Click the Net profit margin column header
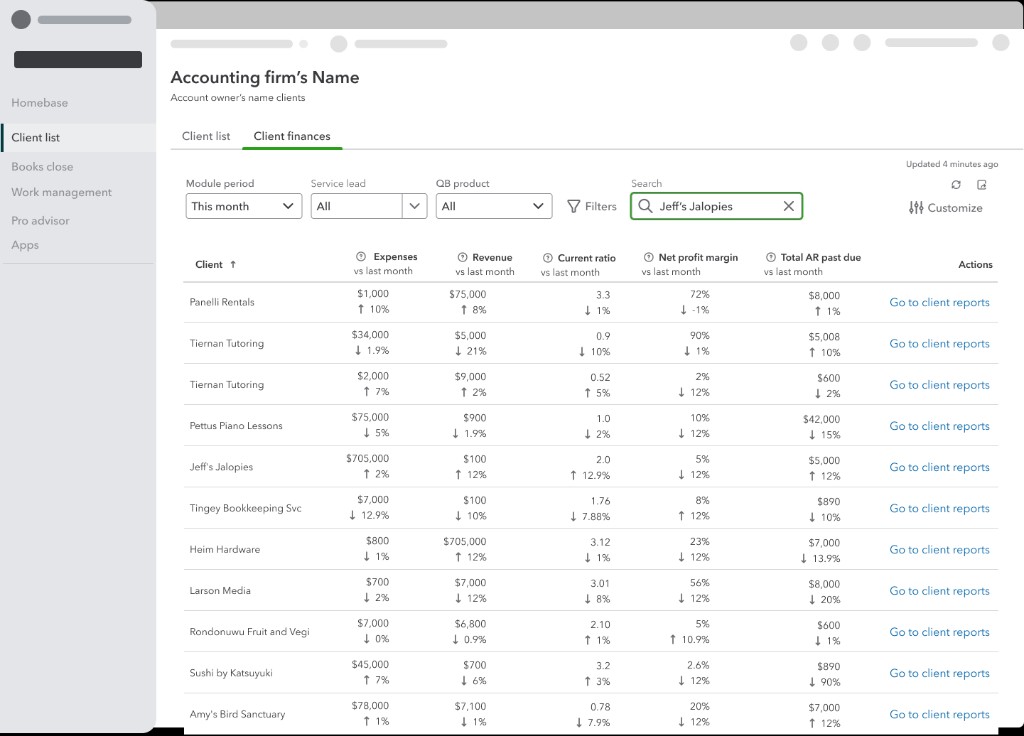 (698, 257)
